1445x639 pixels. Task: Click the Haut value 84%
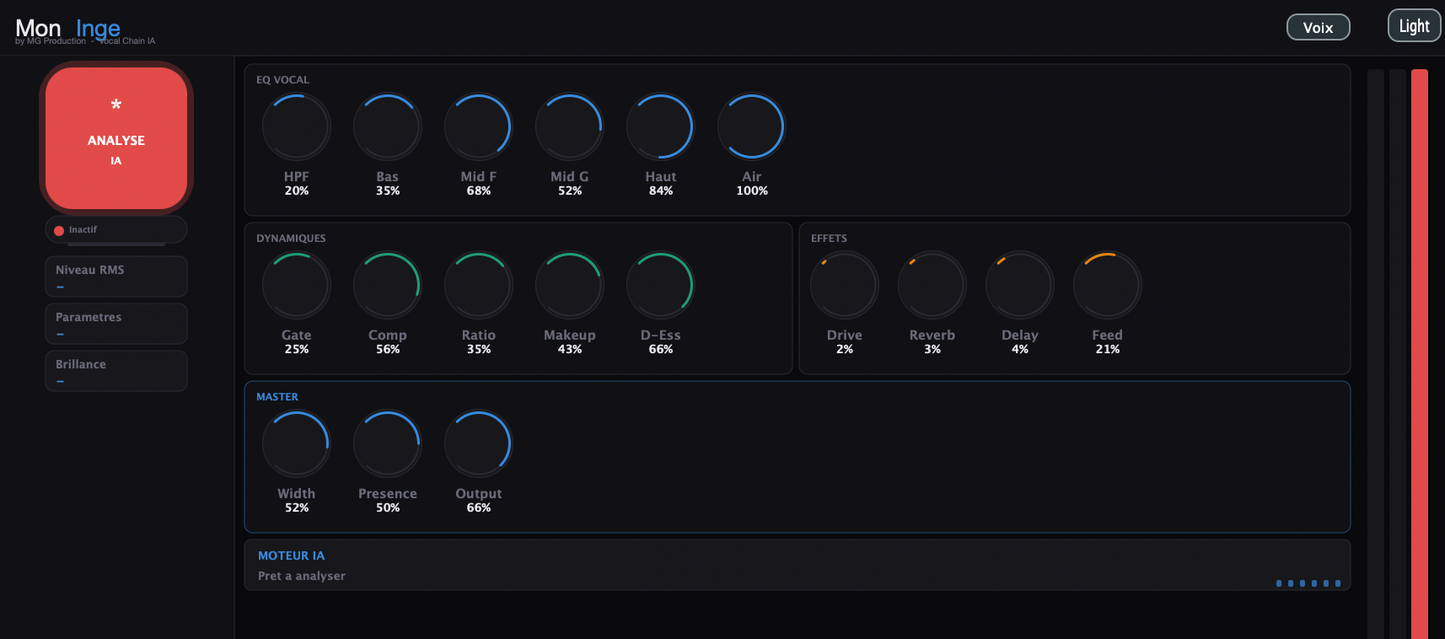(660, 191)
